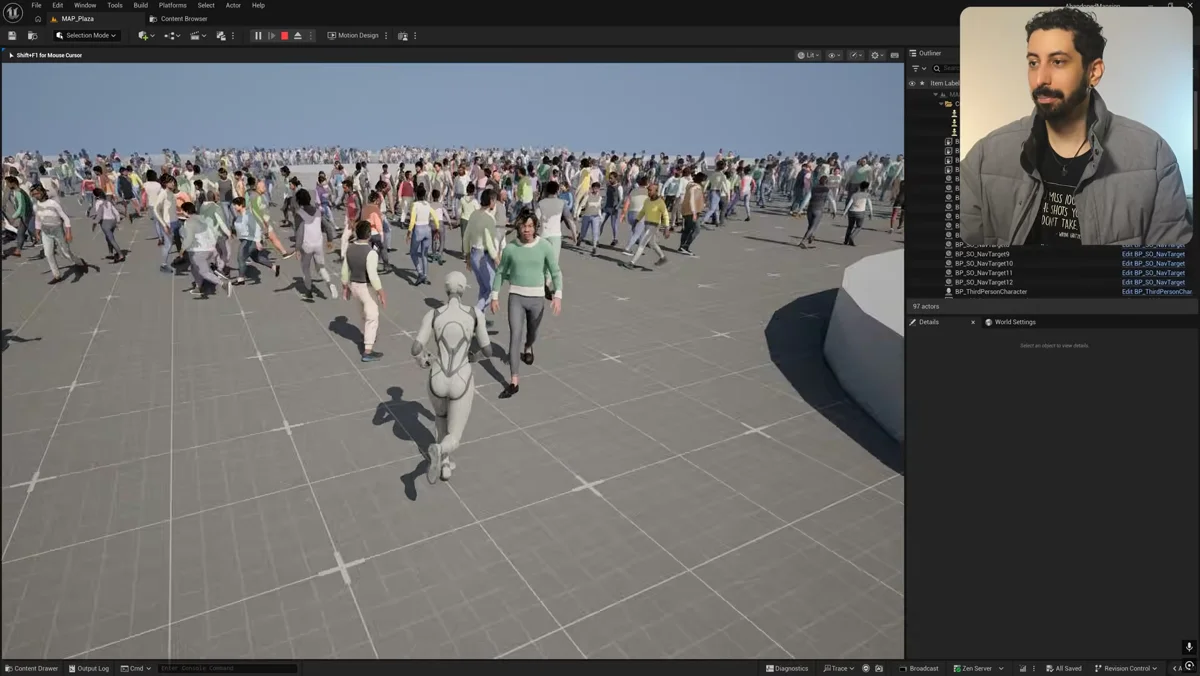The width and height of the screenshot is (1200, 676).
Task: Switch to the Content Browser tab
Action: 179,19
